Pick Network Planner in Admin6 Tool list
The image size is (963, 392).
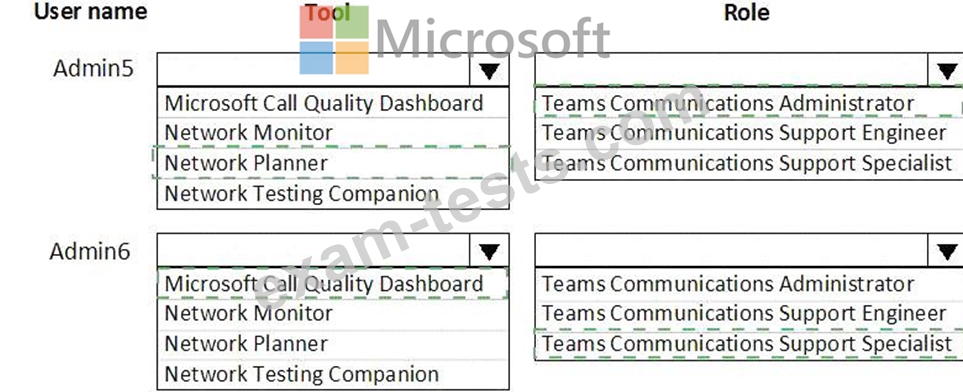point(333,343)
